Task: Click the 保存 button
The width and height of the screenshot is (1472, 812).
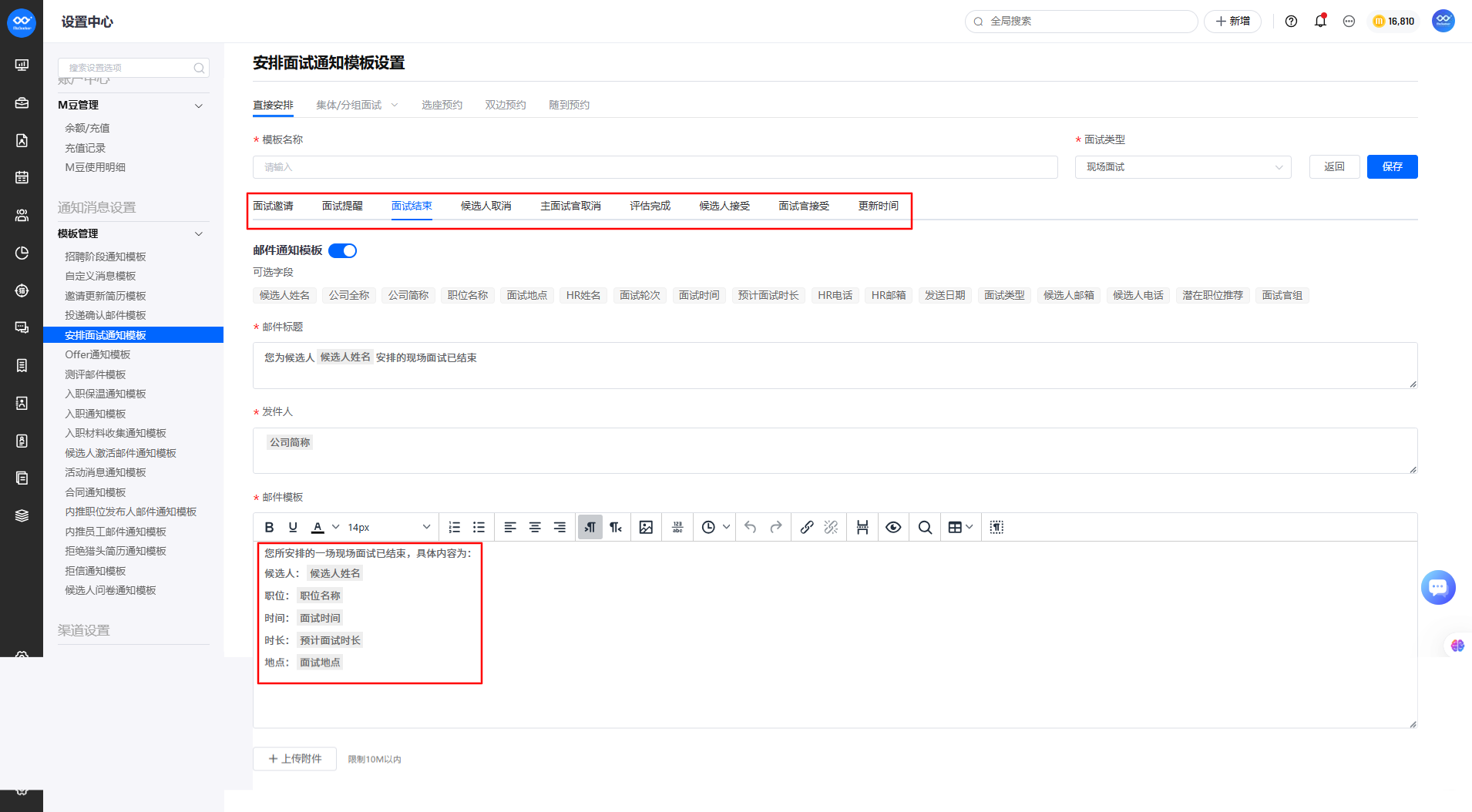Action: click(1392, 167)
